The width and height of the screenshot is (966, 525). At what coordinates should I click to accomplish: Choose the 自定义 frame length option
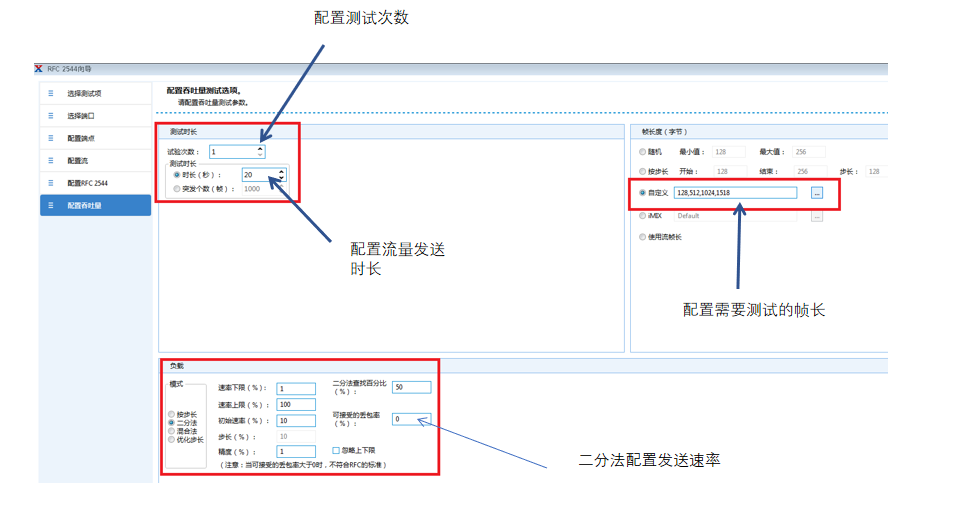(643, 193)
